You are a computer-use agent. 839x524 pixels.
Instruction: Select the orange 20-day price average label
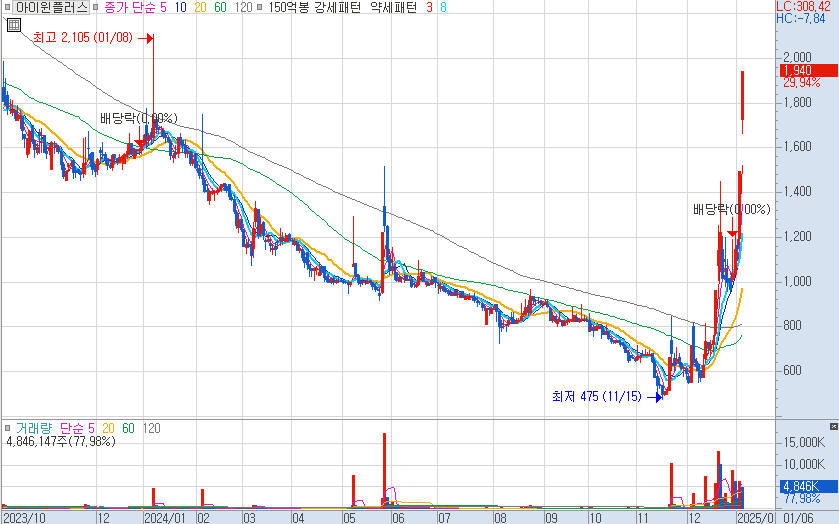pos(200,7)
